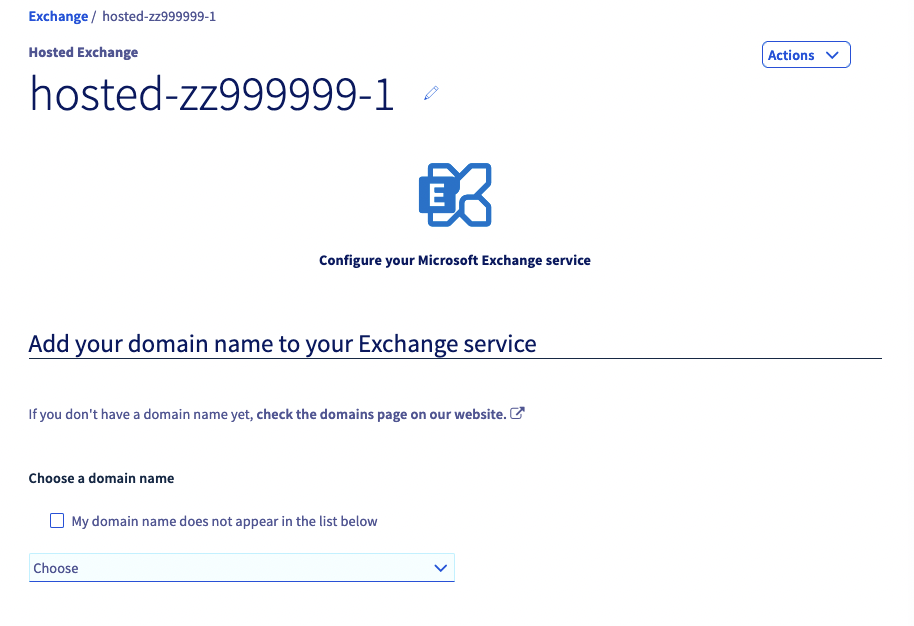Click the 'Add your domain name' section heading
Image resolution: width=914 pixels, height=626 pixels.
(281, 343)
